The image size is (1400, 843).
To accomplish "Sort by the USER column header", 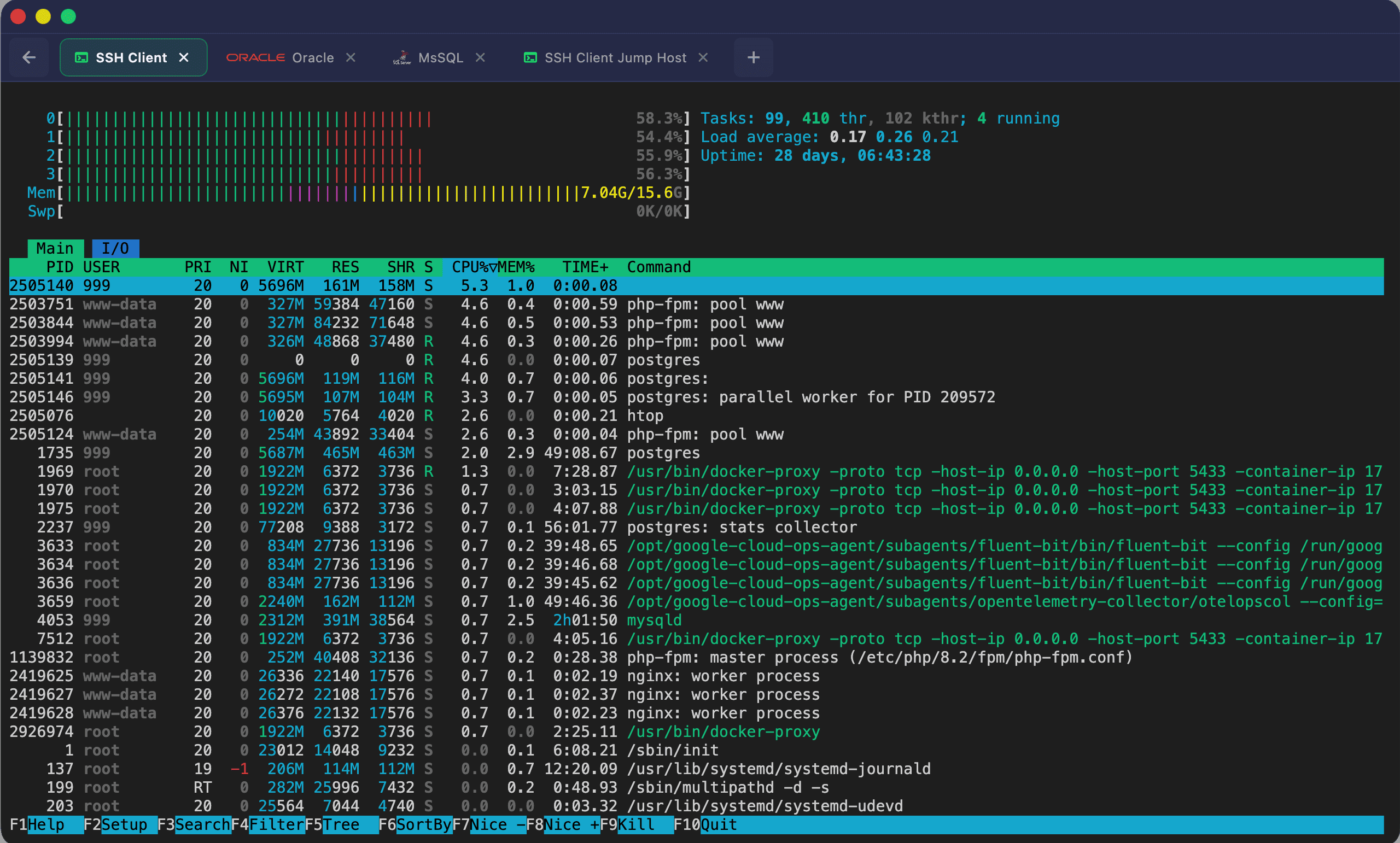I will 101,267.
